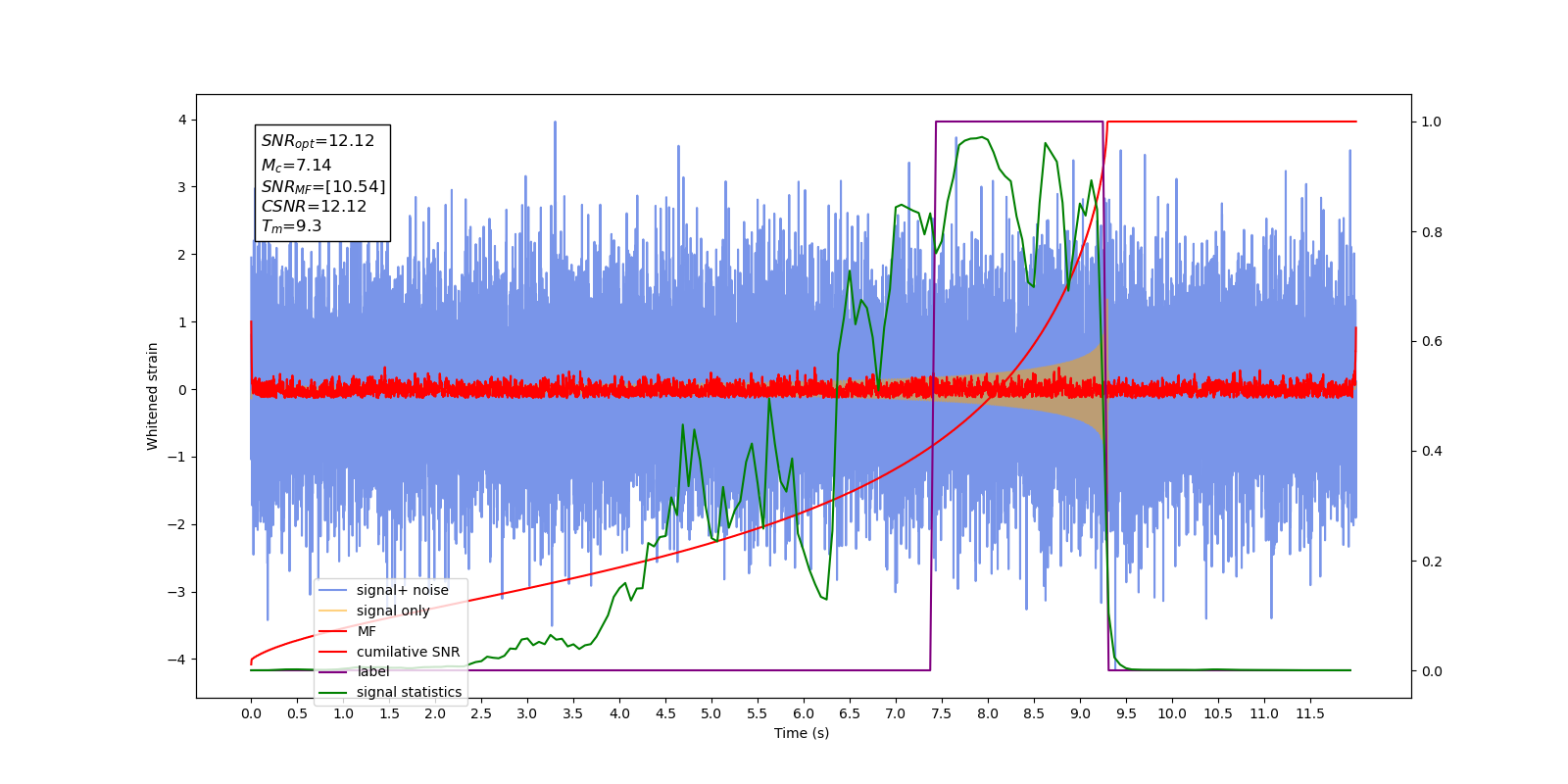Screen dimensions: 1568x784
Task: Click the Tm=9.3 annotation text
Action: [x=291, y=226]
